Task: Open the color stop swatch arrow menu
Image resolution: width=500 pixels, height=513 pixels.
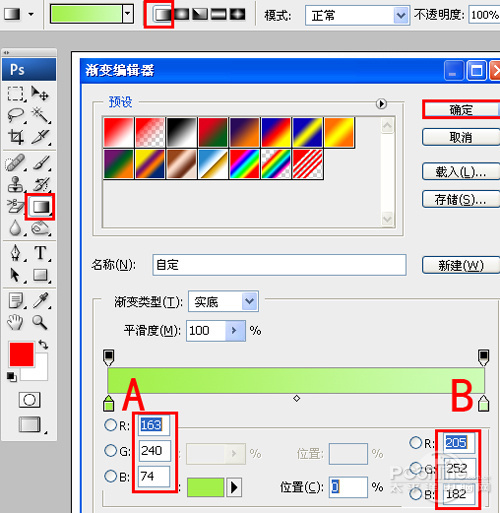Action: (234, 488)
